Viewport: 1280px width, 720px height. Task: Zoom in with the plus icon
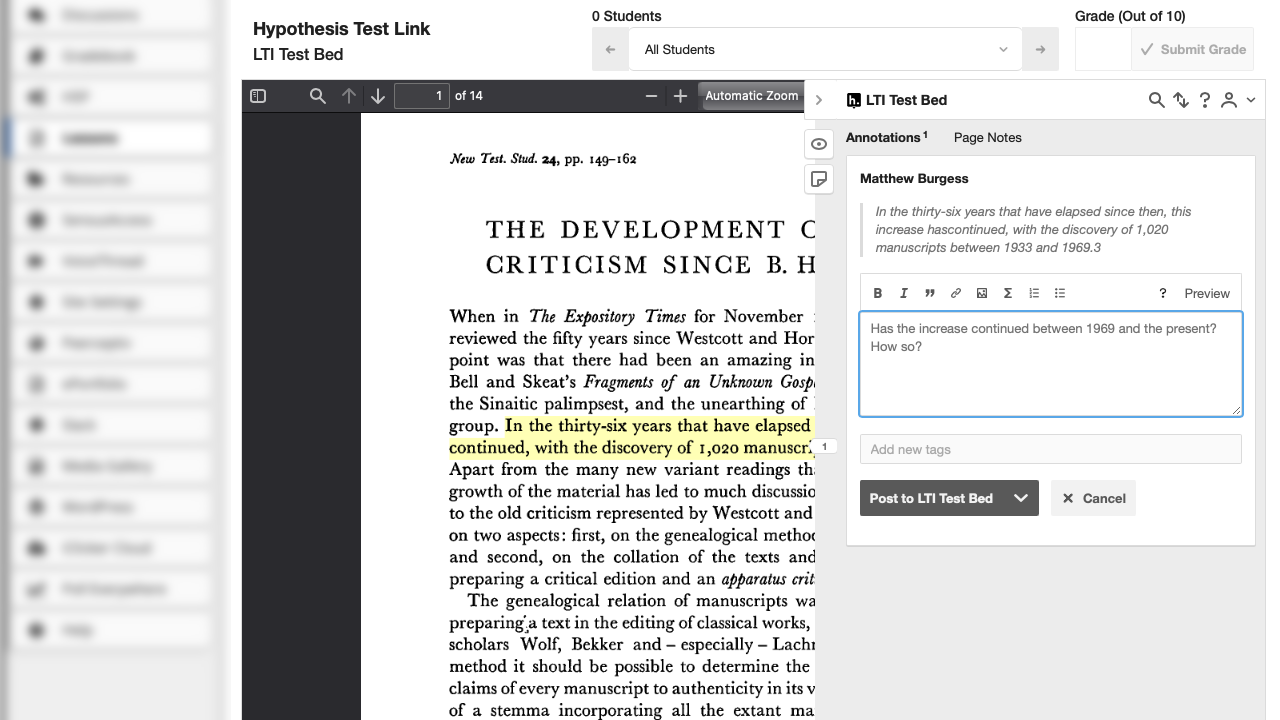[x=680, y=96]
